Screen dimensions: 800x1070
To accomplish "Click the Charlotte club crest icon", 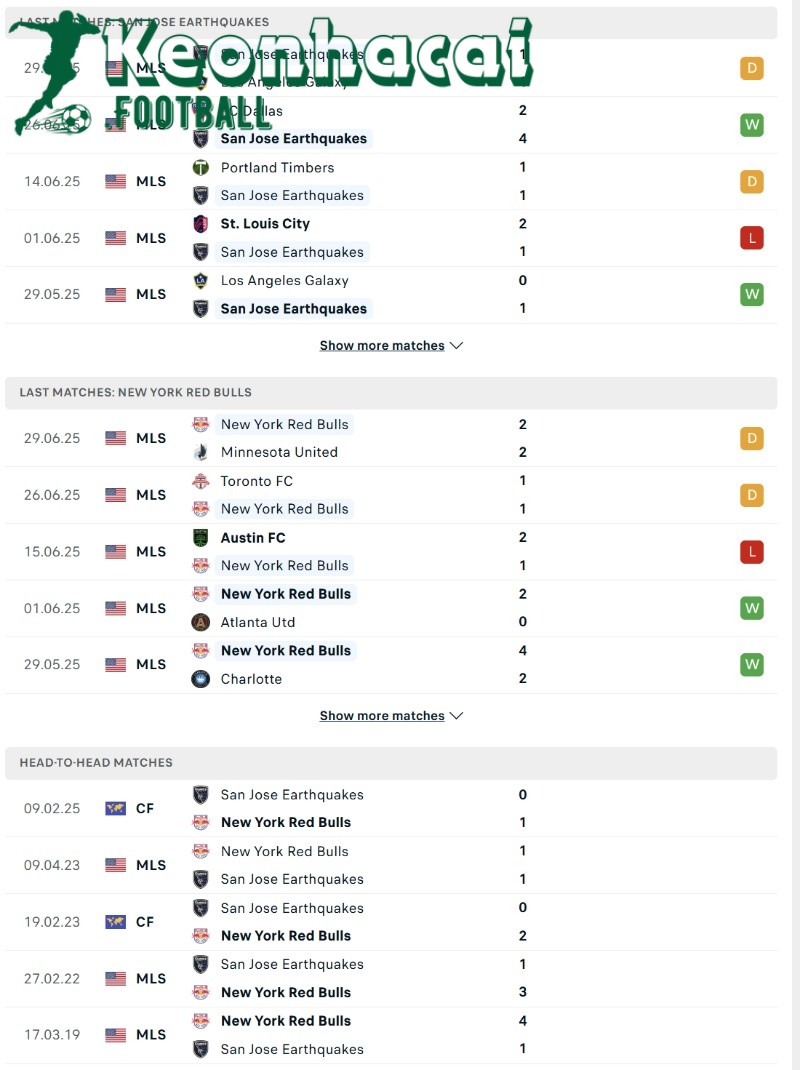I will [x=201, y=678].
